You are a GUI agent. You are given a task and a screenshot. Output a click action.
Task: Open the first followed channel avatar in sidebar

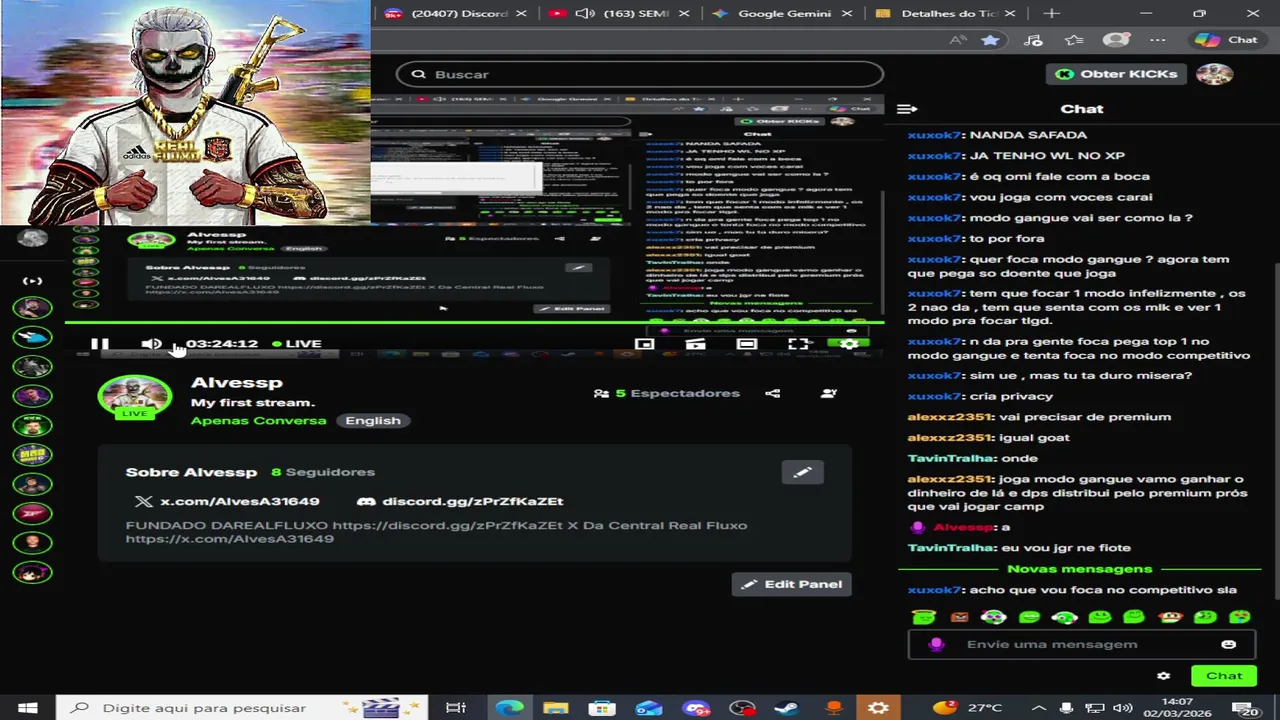tap(32, 309)
